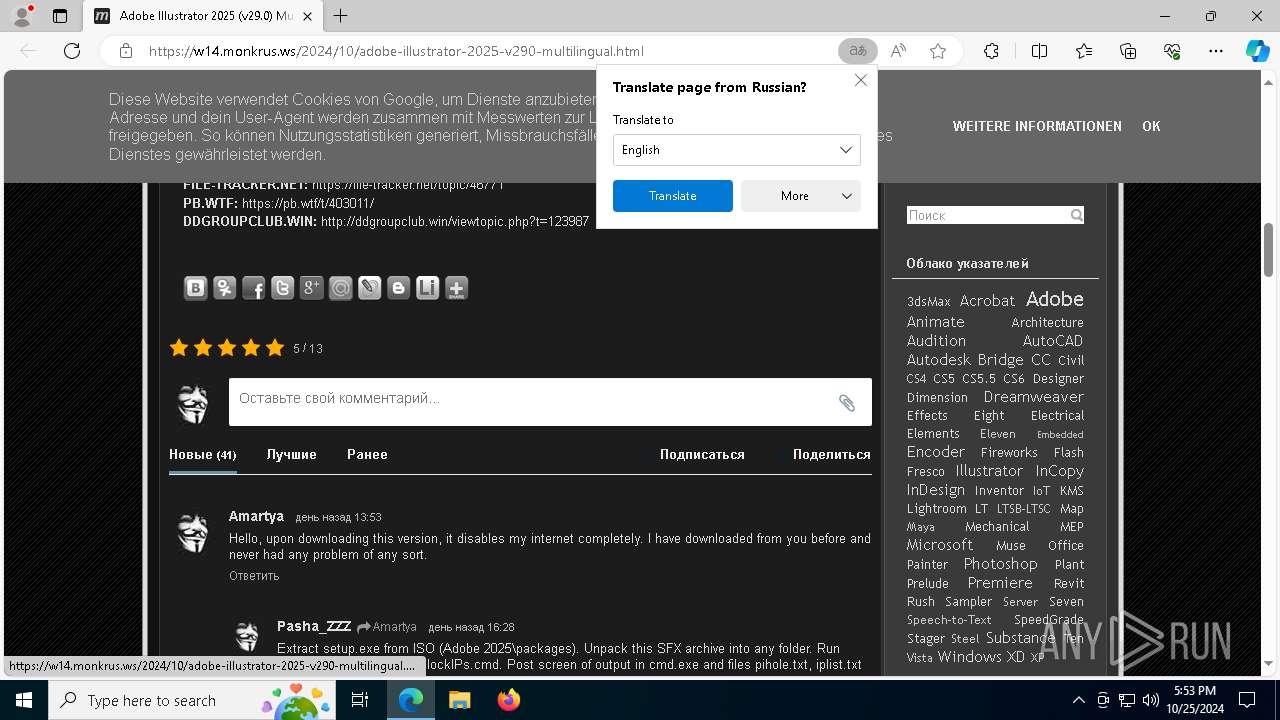The height and width of the screenshot is (720, 1280).
Task: Open Browser essentials heart icon
Action: click(1172, 51)
